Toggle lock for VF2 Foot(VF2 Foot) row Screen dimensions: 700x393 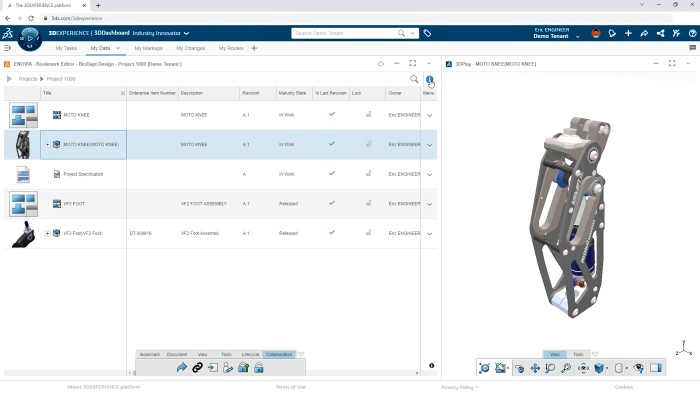369,233
